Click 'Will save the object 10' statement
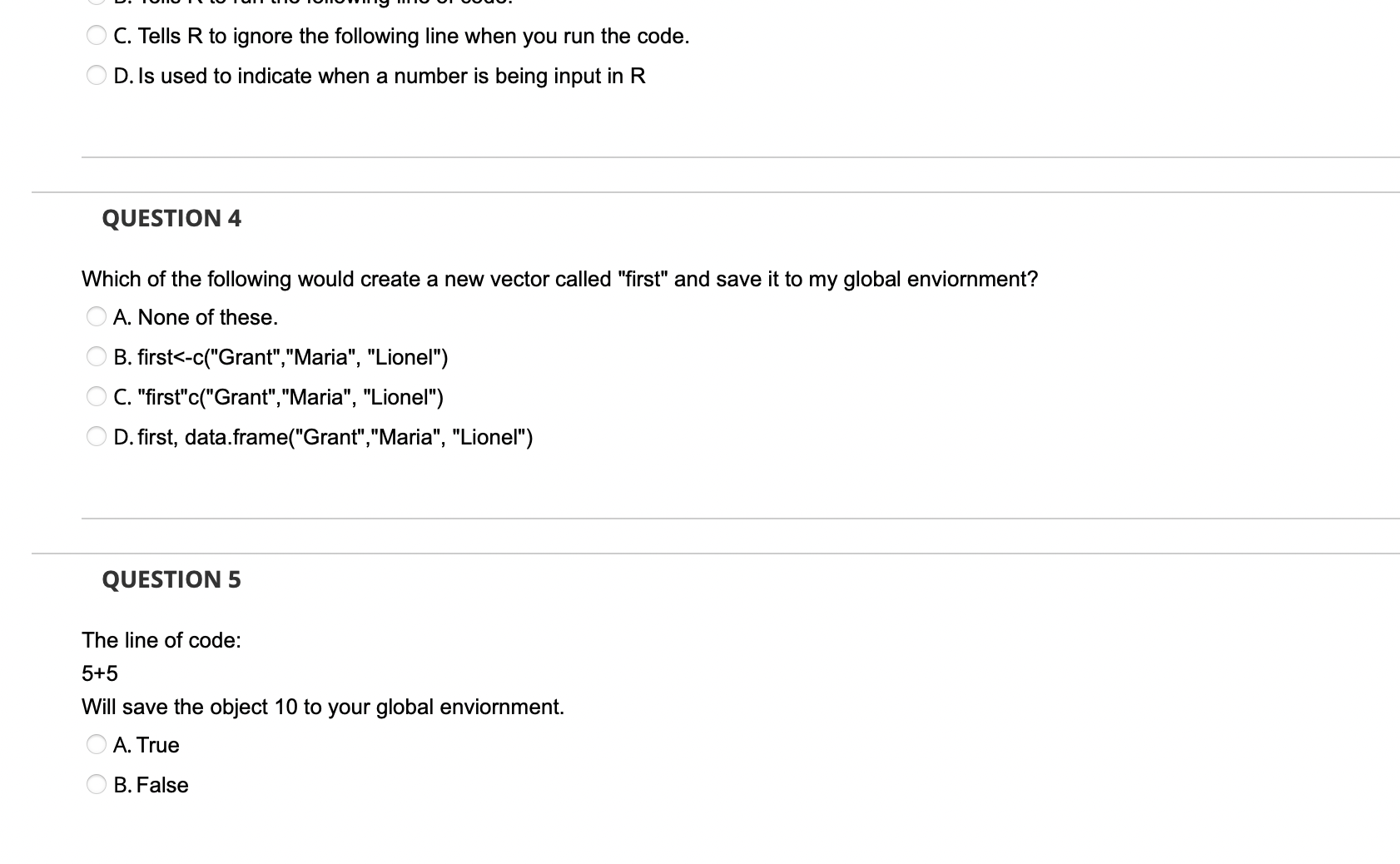Screen dimensions: 1400x864 coord(323,707)
